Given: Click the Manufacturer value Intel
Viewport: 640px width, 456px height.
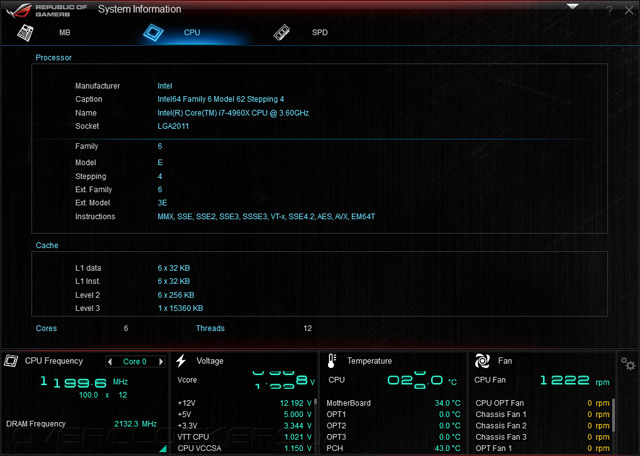Looking at the screenshot, I should (x=164, y=86).
